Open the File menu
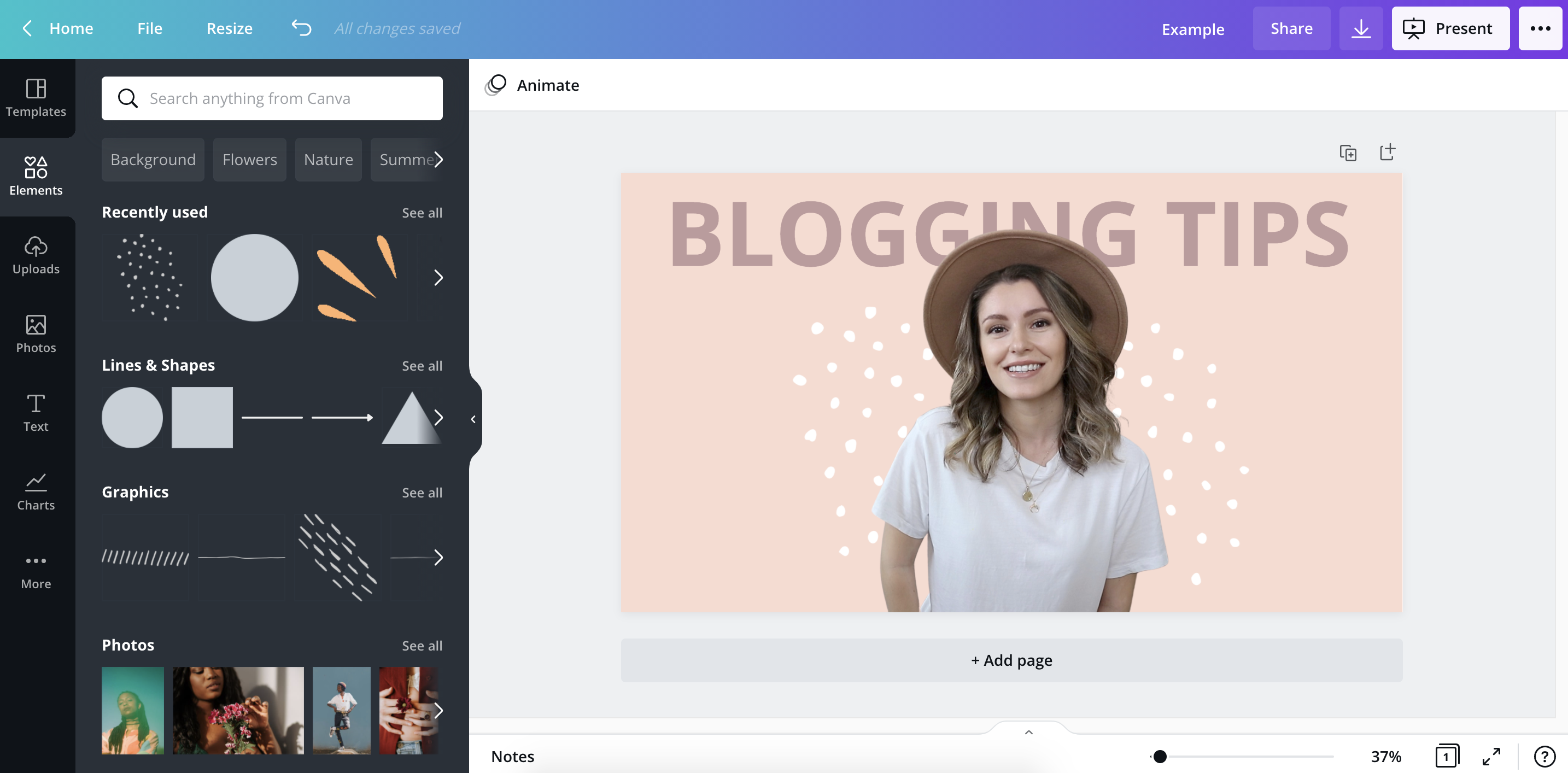This screenshot has height=773, width=1568. (150, 28)
